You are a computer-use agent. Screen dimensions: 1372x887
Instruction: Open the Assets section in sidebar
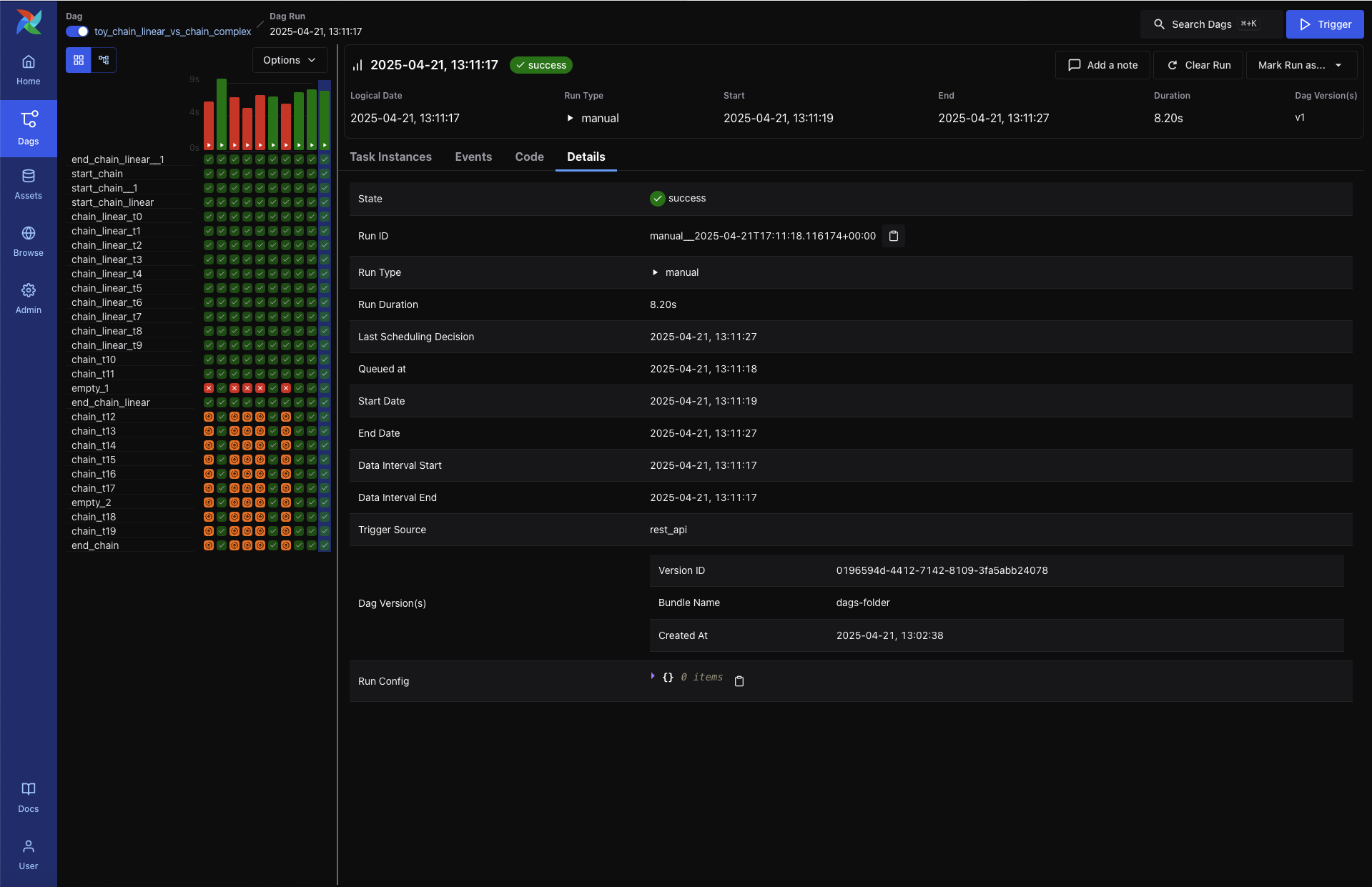28,184
